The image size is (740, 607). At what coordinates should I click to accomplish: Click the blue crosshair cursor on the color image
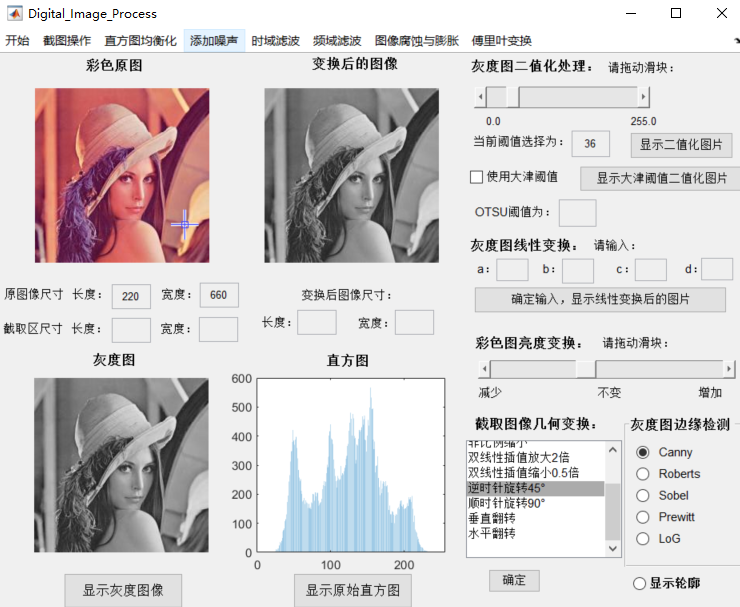pos(185,225)
